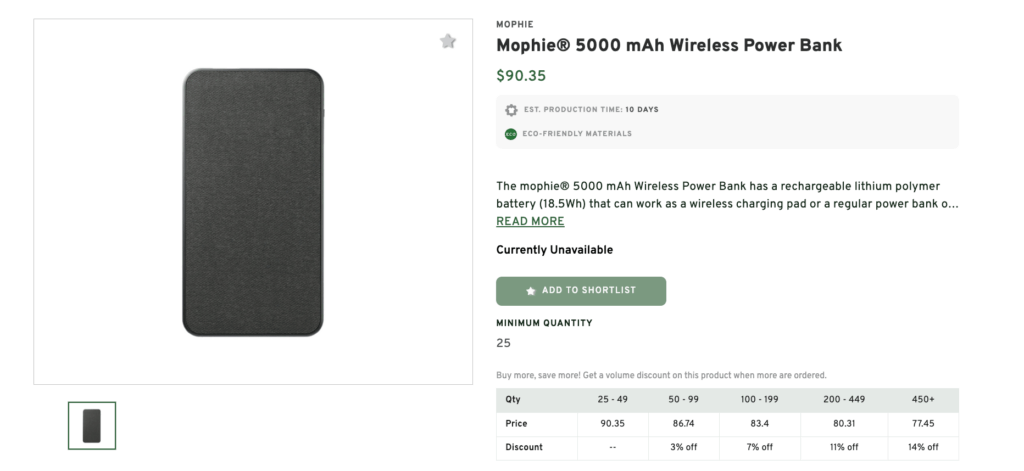The height and width of the screenshot is (471, 1024).
Task: Click the product title heading
Action: point(669,45)
